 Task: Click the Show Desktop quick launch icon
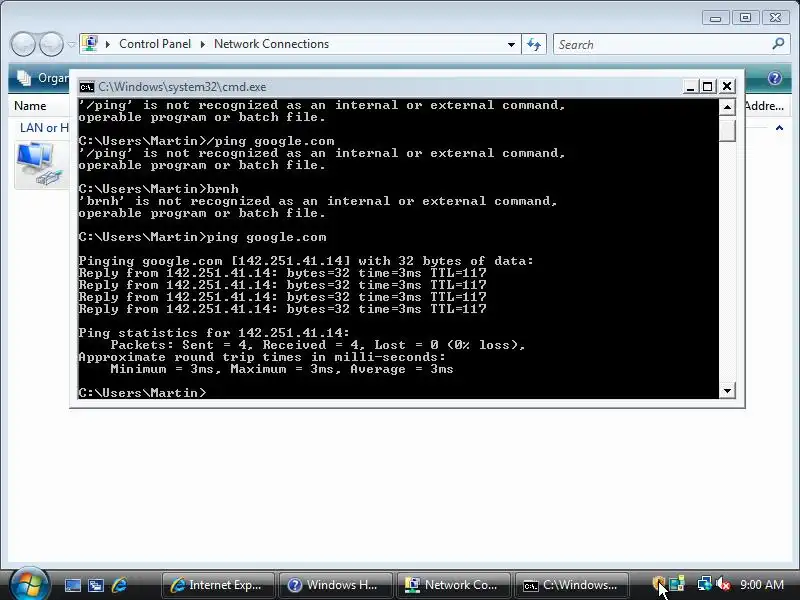[x=72, y=585]
